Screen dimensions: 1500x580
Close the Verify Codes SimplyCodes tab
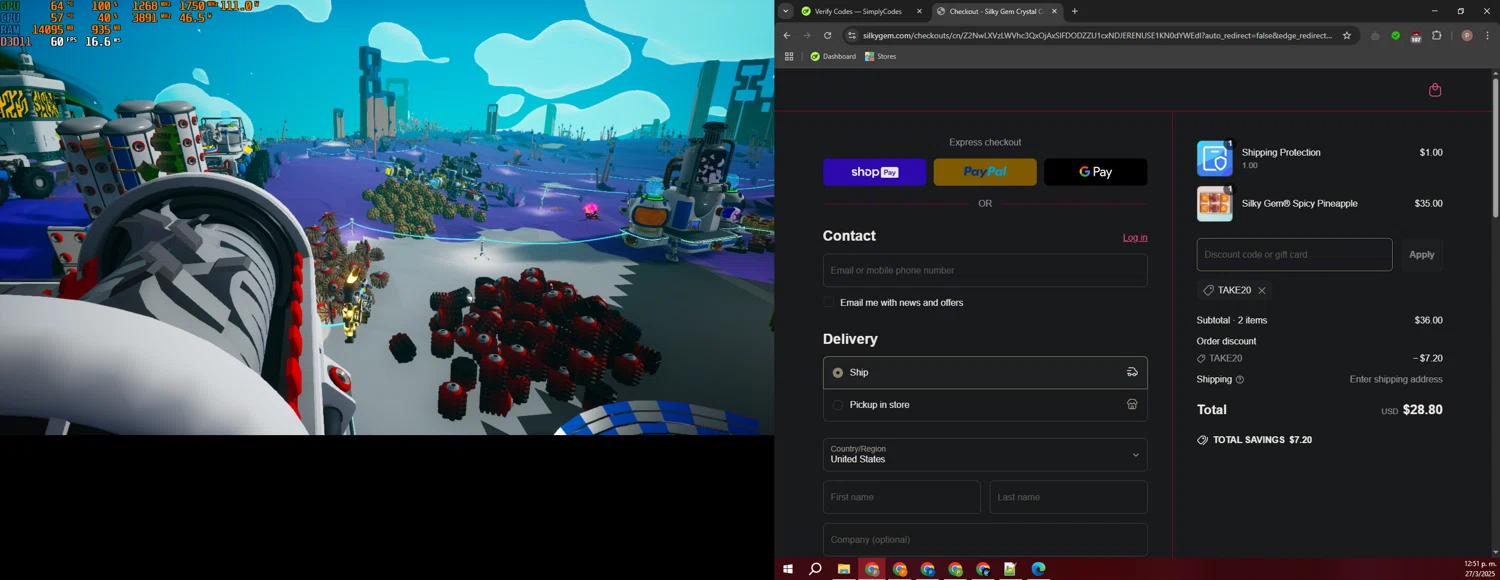pyautogui.click(x=919, y=11)
